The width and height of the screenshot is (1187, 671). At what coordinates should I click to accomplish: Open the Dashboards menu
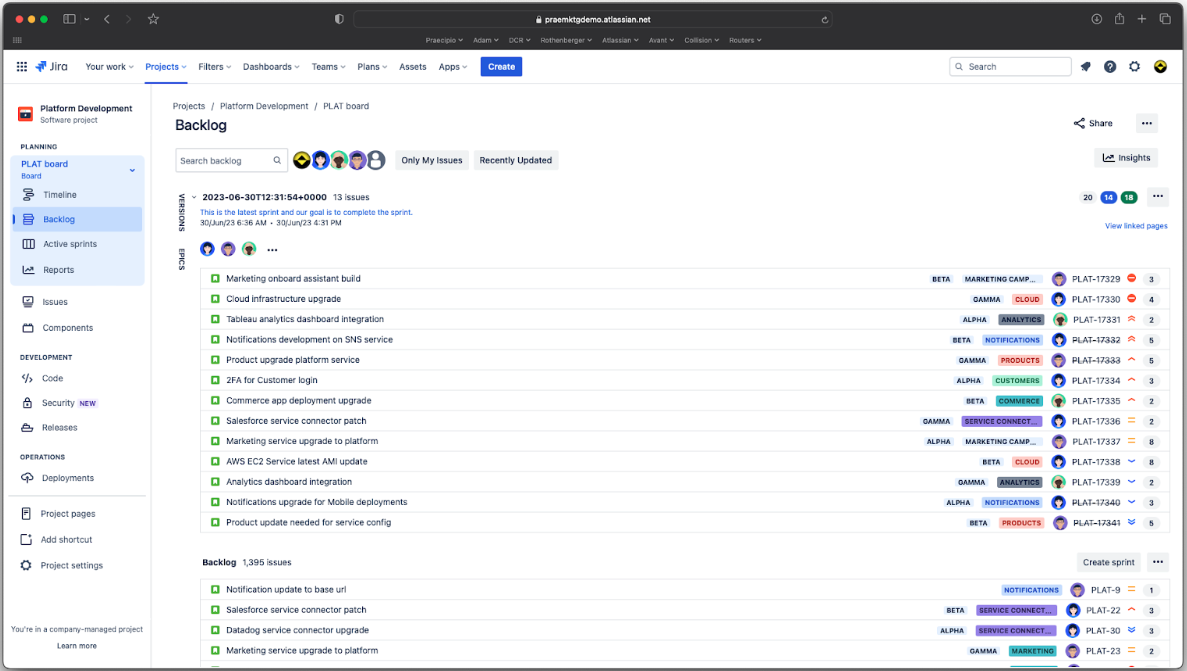(270, 66)
